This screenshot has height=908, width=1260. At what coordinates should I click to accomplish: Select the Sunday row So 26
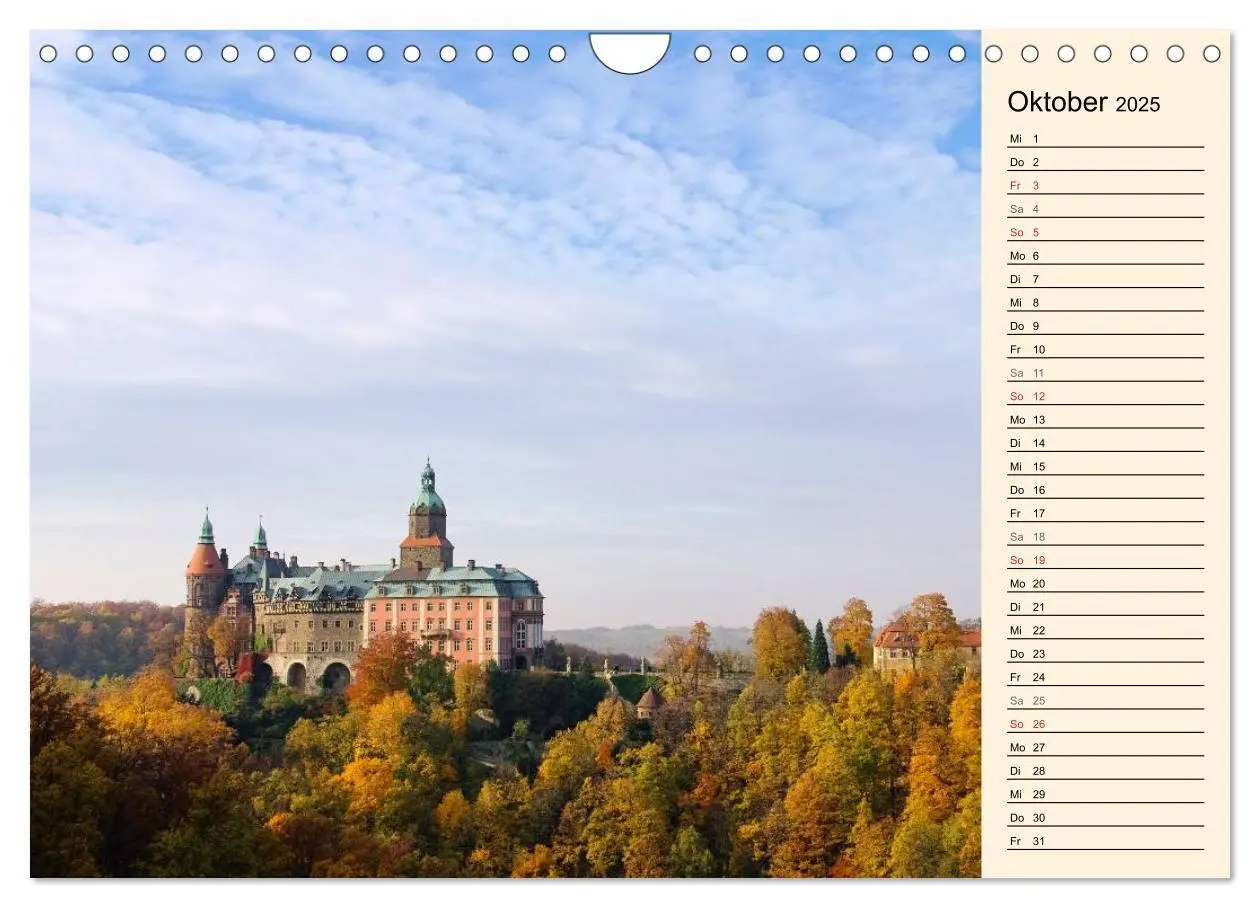tap(1105, 723)
